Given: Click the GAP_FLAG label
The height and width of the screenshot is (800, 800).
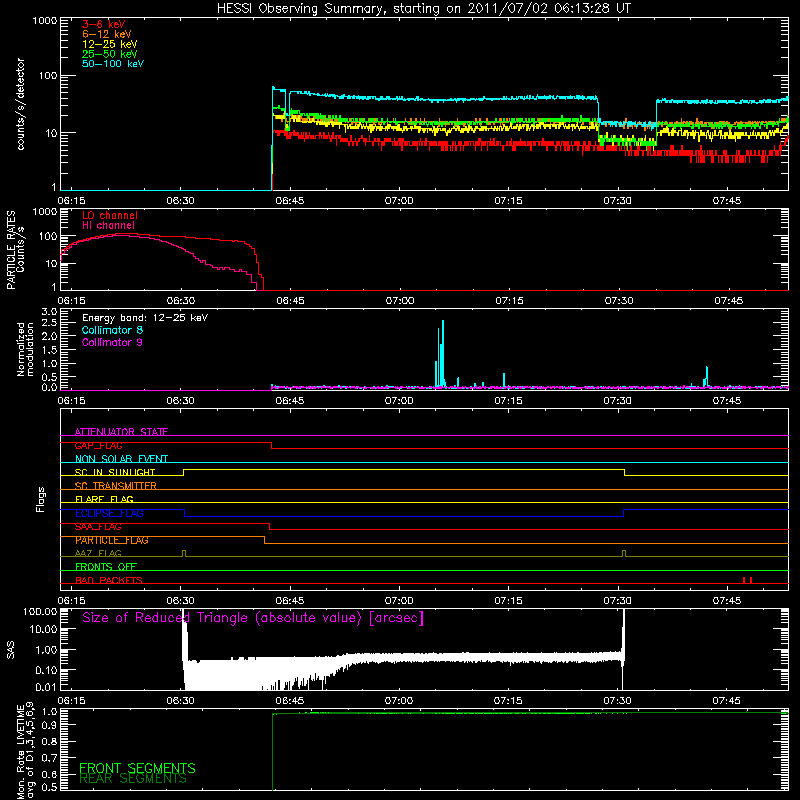Looking at the screenshot, I should click(98, 445).
